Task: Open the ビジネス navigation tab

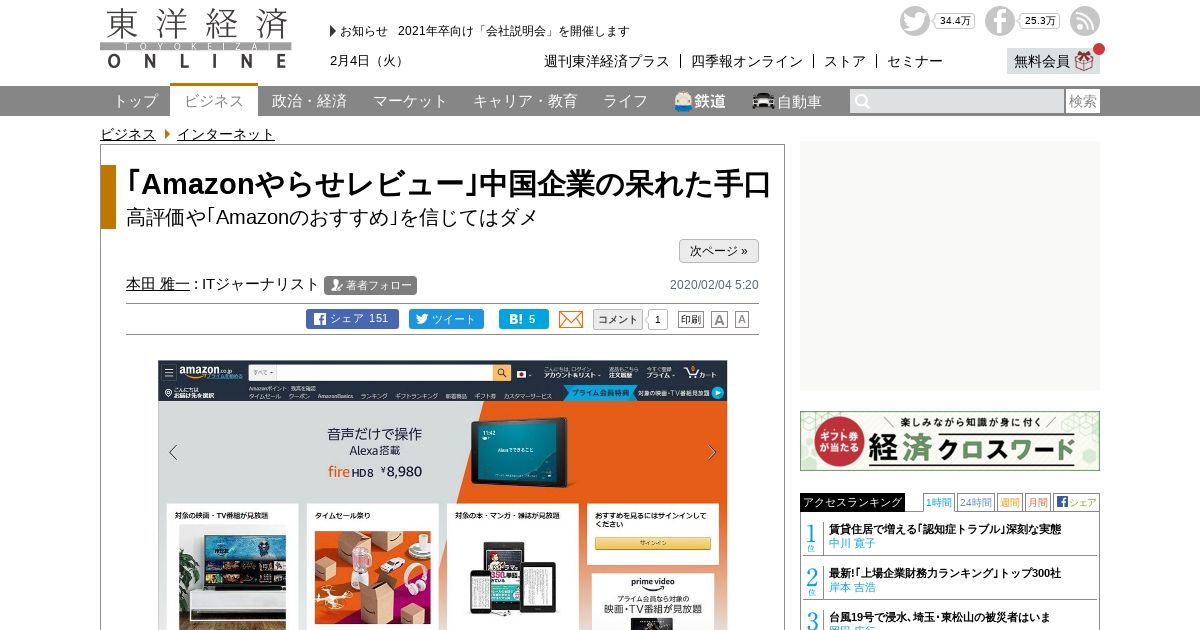Action: (214, 100)
